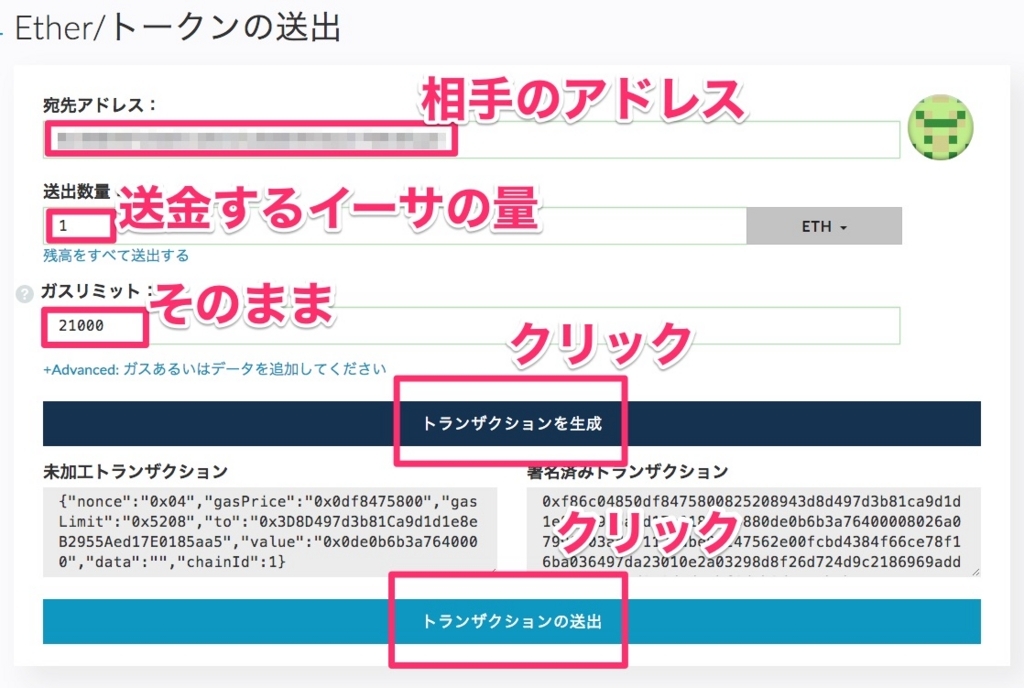Expand +Advanced gas or data options
The width and height of the screenshot is (1024, 688).
click(x=214, y=369)
